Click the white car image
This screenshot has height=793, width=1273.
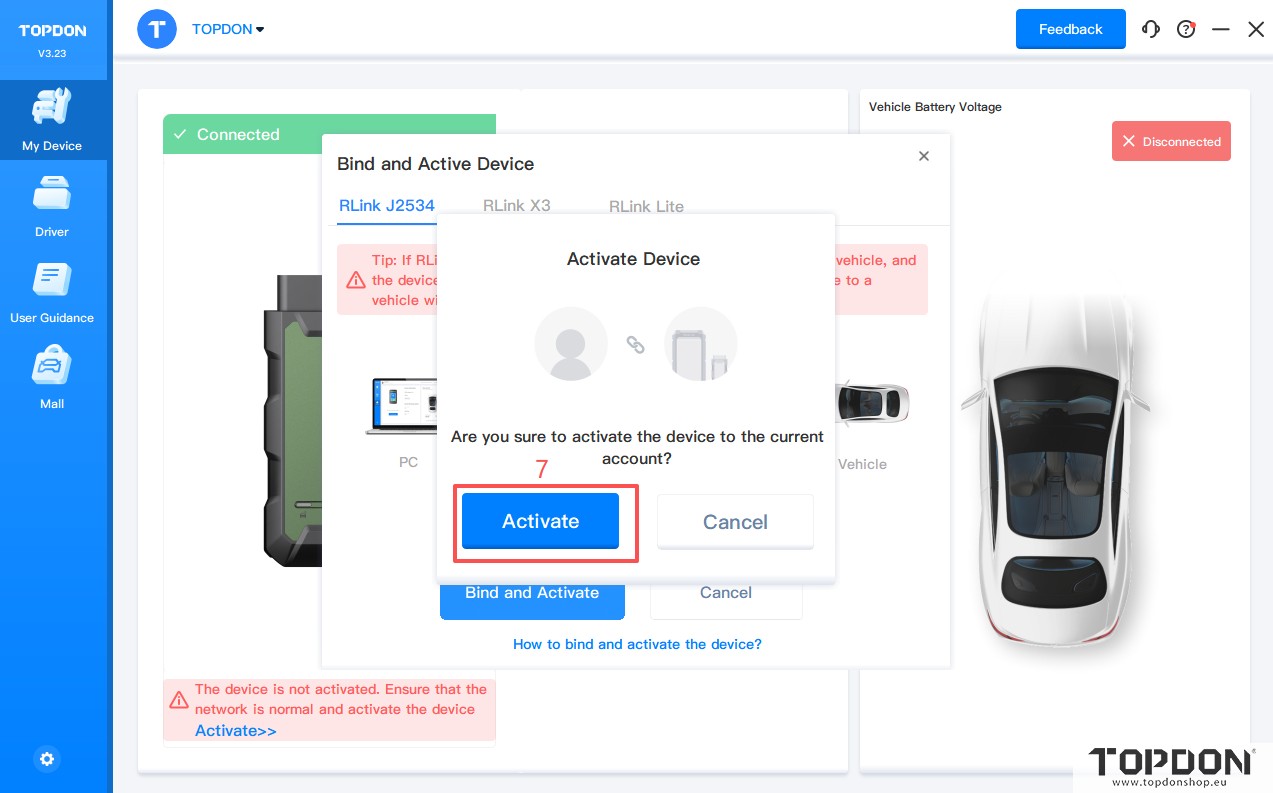1055,470
